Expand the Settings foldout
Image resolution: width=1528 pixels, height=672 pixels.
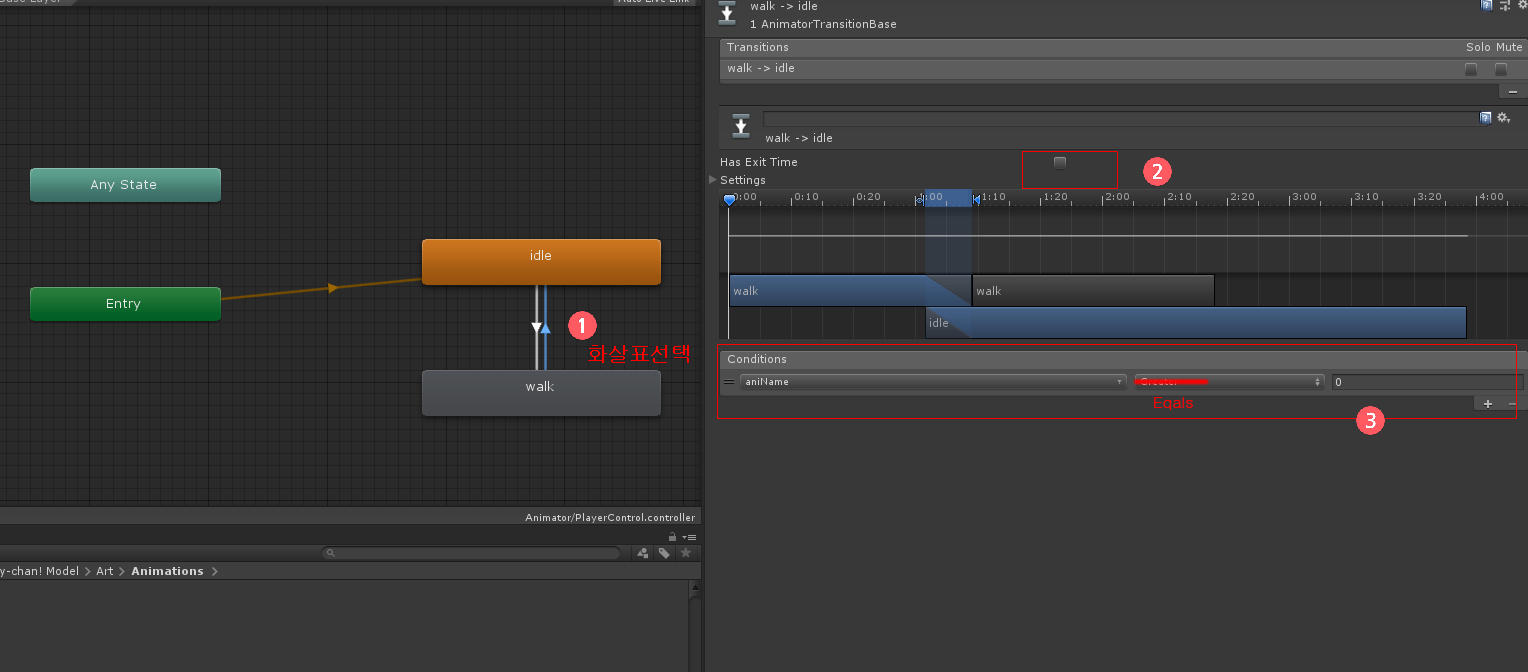pyautogui.click(x=713, y=180)
